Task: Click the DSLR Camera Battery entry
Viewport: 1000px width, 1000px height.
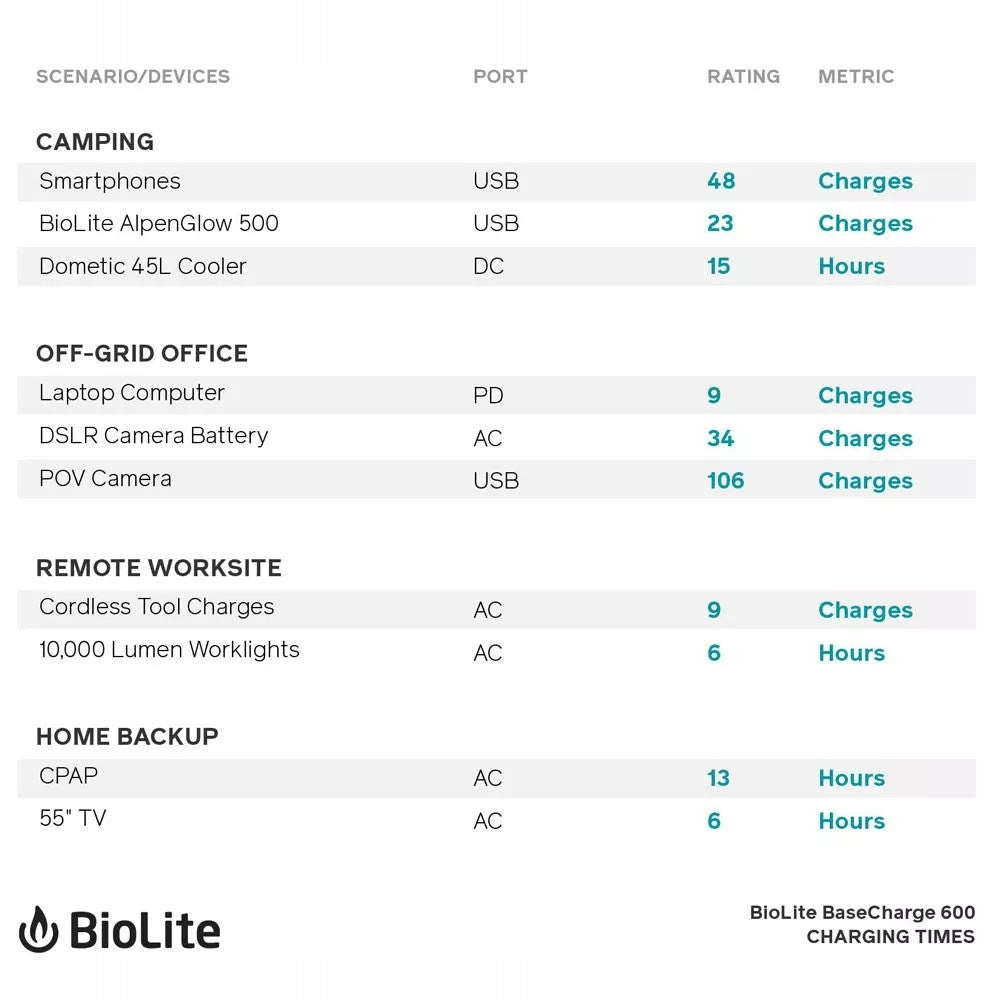Action: (x=154, y=436)
